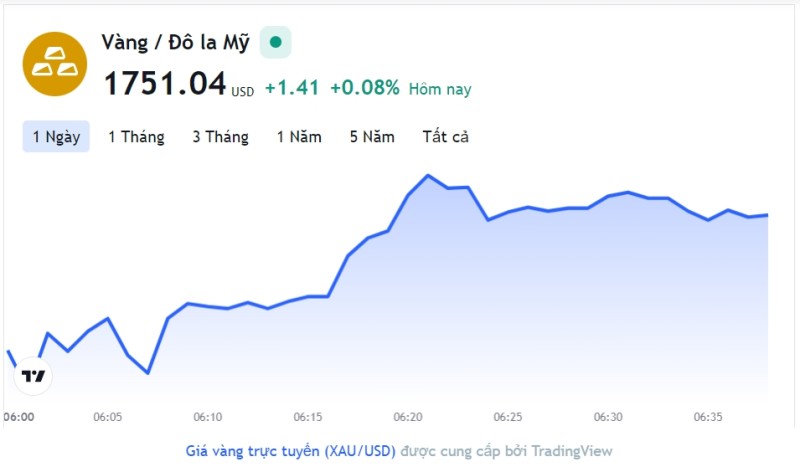Click the chart's highest peak point
The width and height of the screenshot is (800, 472).
click(428, 176)
